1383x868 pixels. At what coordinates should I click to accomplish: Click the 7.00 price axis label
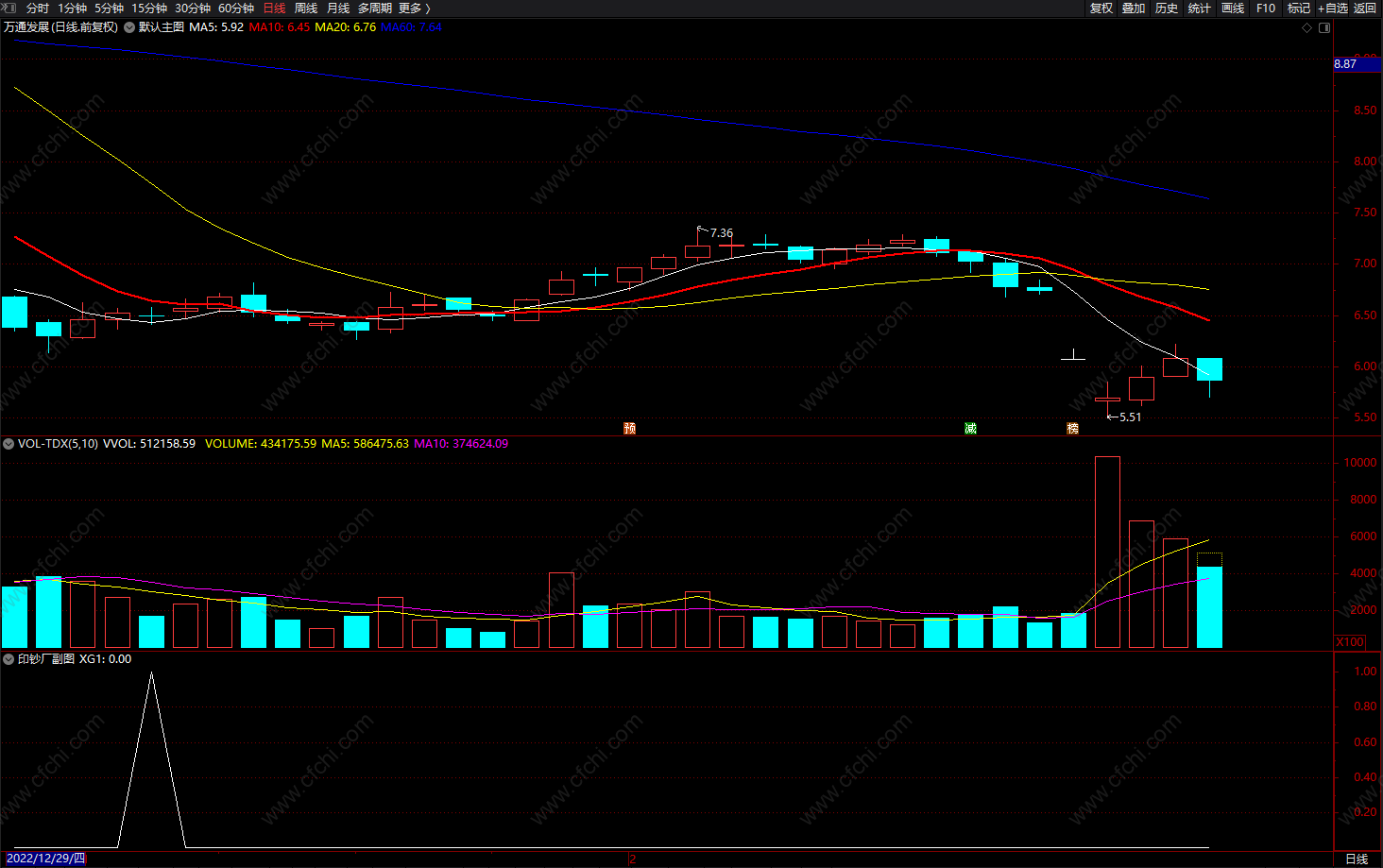click(1364, 264)
